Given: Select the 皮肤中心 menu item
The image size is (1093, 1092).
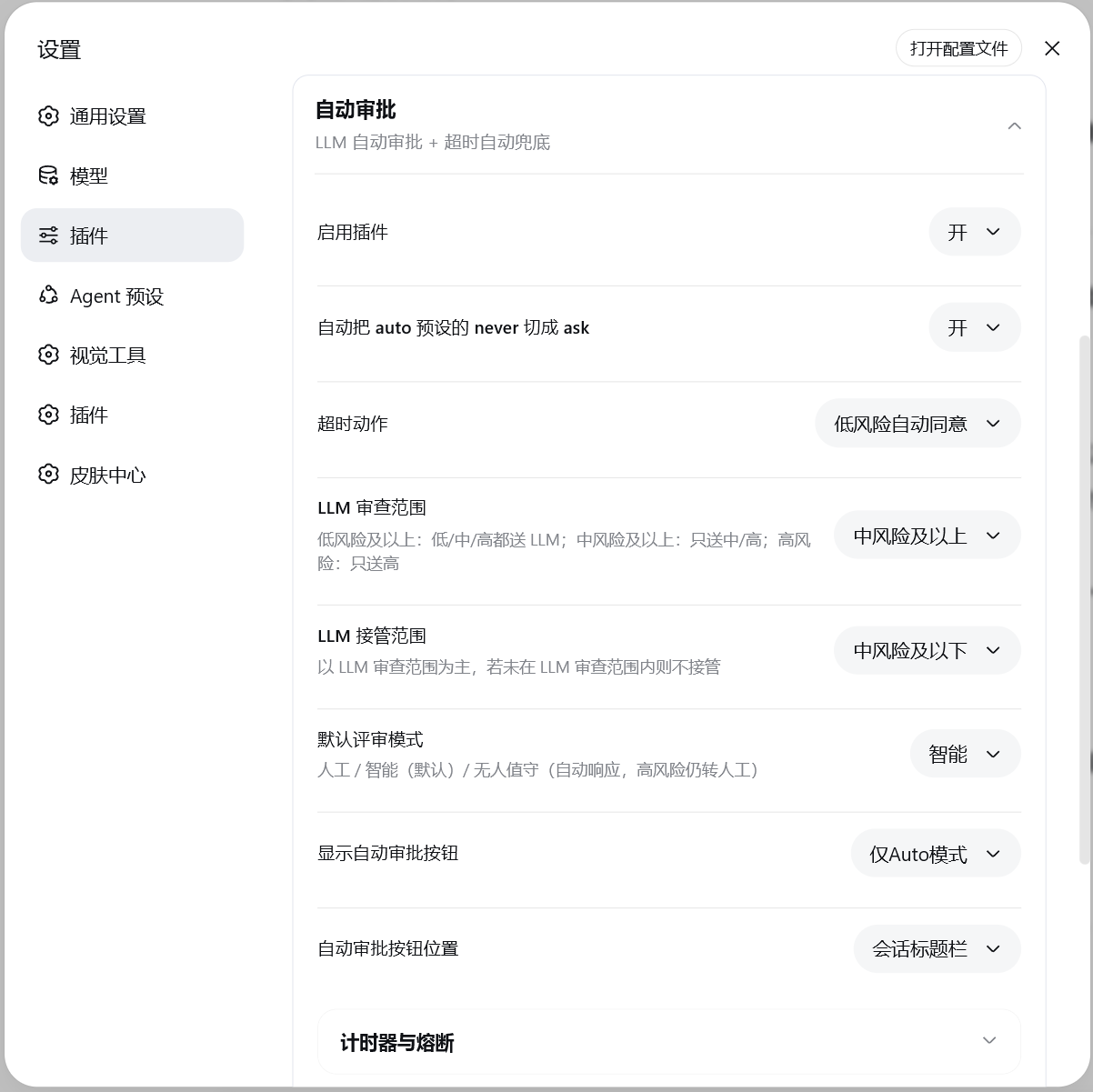Looking at the screenshot, I should [x=132, y=475].
